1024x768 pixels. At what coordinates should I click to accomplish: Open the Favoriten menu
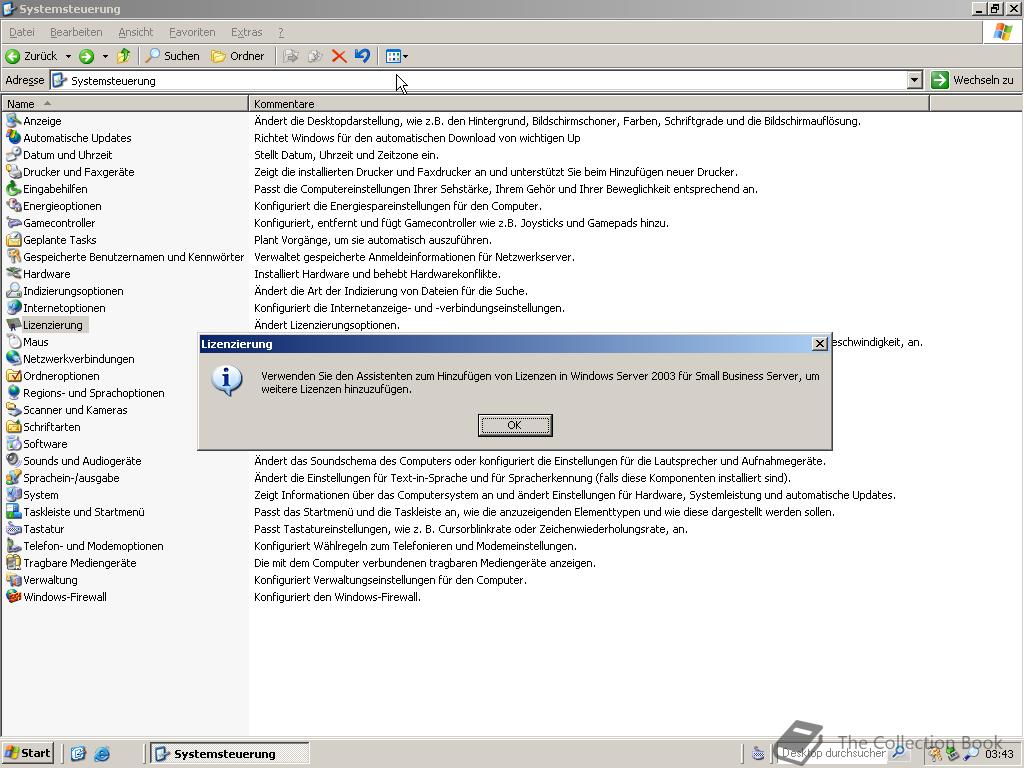coord(192,32)
